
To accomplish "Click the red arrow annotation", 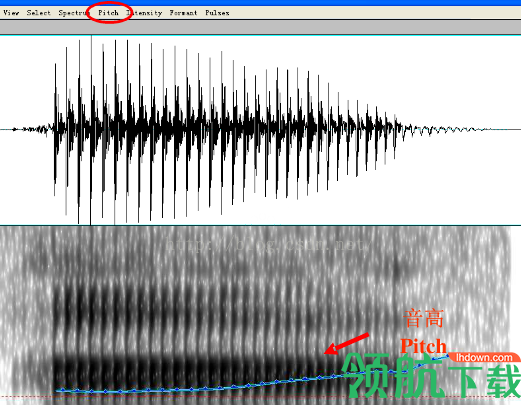I will click(346, 343).
